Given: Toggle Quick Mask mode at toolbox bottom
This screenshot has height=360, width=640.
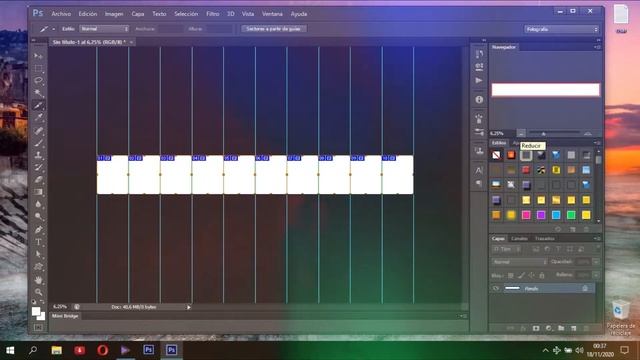Looking at the screenshot, I should pyautogui.click(x=38, y=327).
